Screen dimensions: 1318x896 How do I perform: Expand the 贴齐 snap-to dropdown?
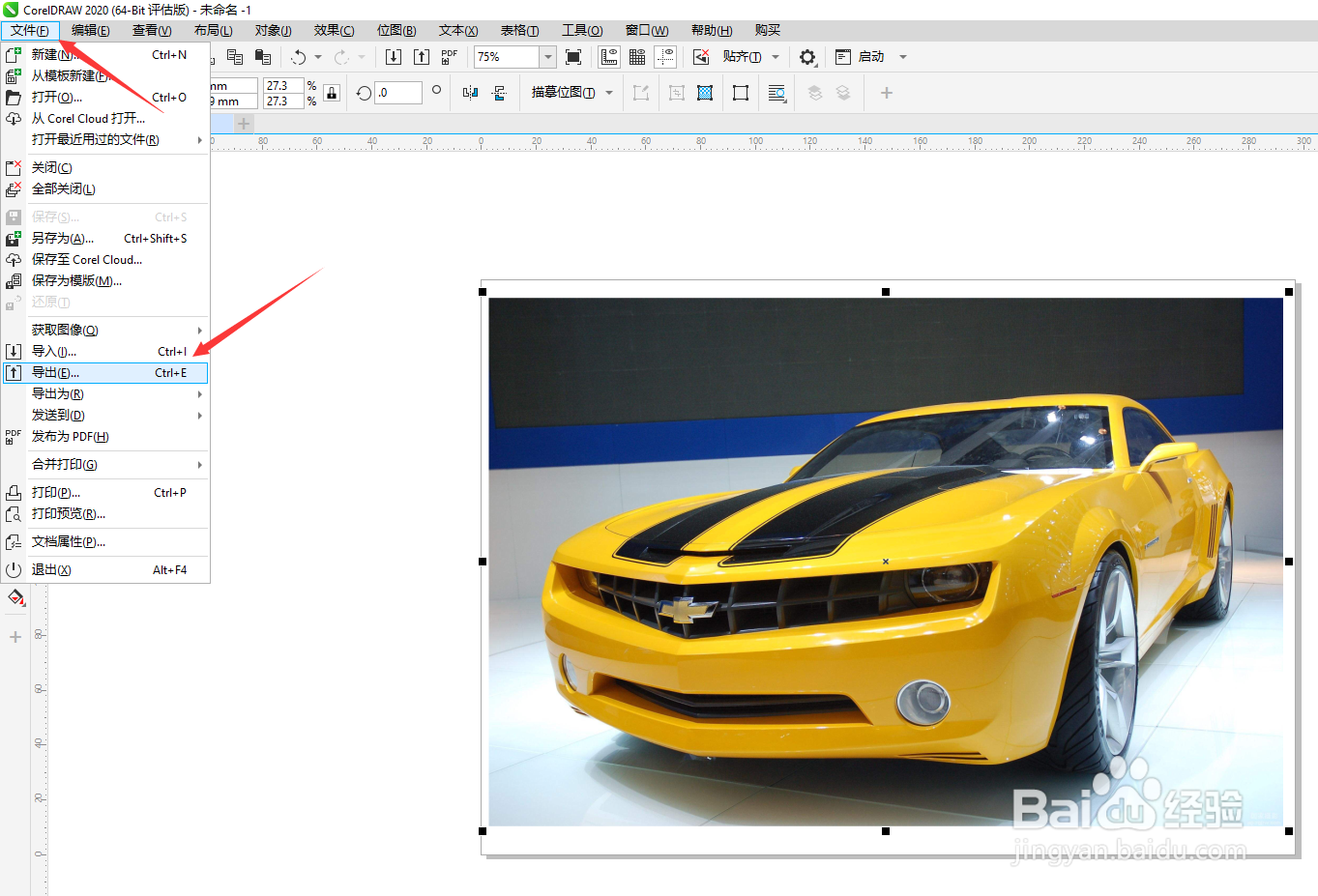776,57
